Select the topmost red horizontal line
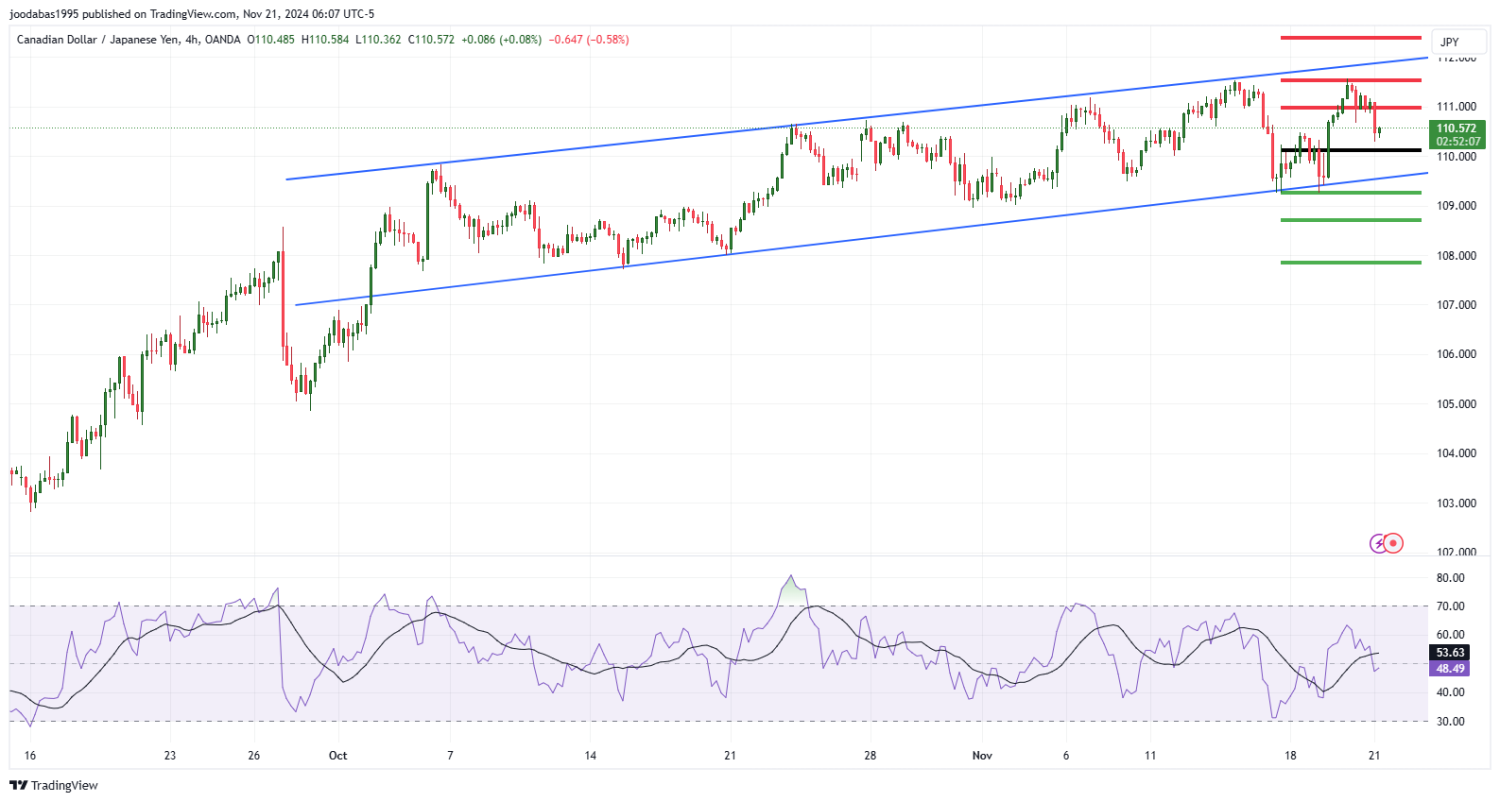1500x802 pixels. 1350,37
